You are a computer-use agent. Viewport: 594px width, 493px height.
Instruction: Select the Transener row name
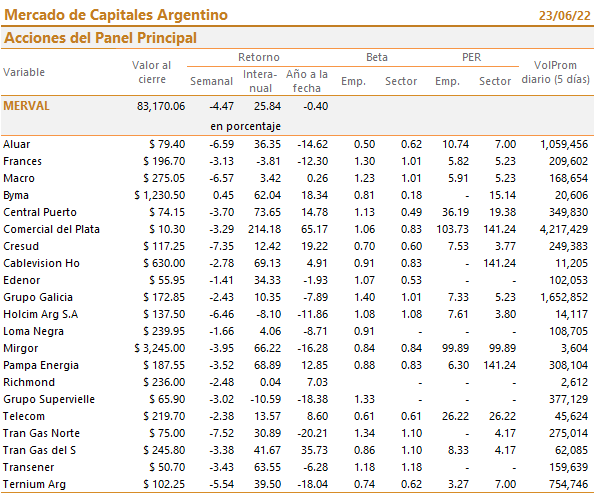pos(28,467)
